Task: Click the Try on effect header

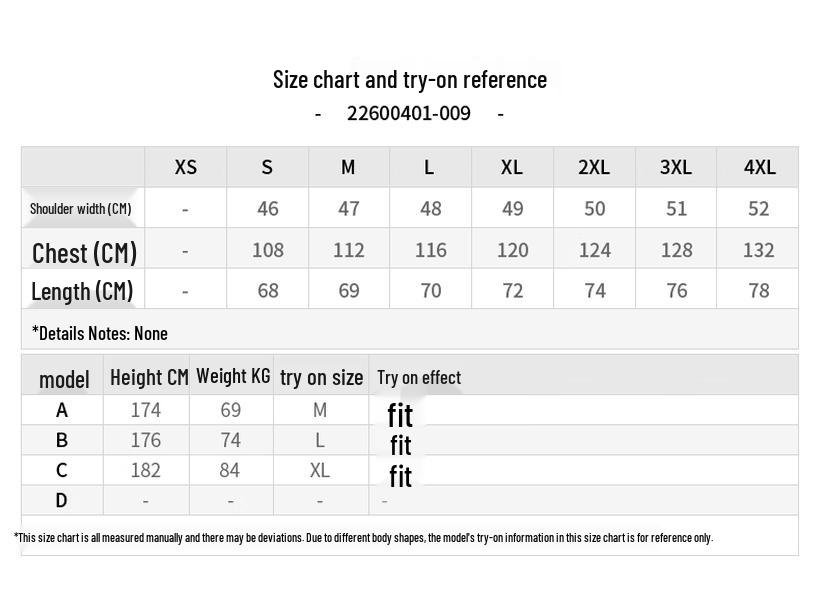Action: [419, 378]
